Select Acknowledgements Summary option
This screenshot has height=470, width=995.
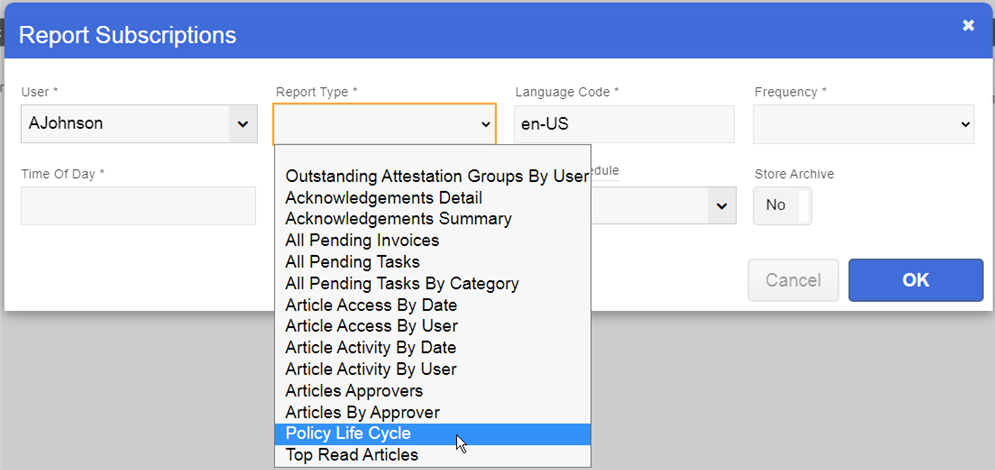(398, 219)
